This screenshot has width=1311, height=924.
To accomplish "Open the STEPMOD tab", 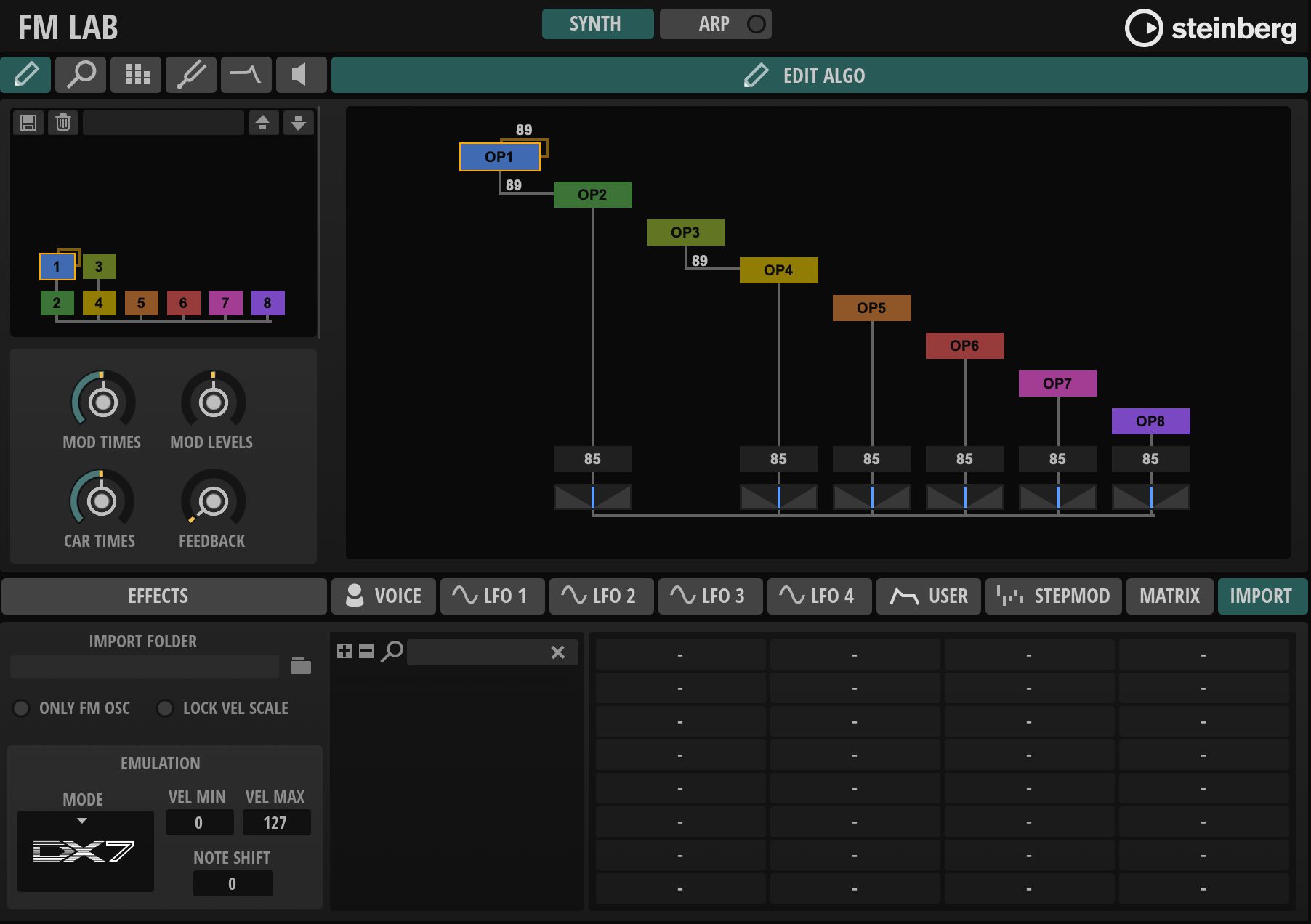I will tap(1053, 596).
